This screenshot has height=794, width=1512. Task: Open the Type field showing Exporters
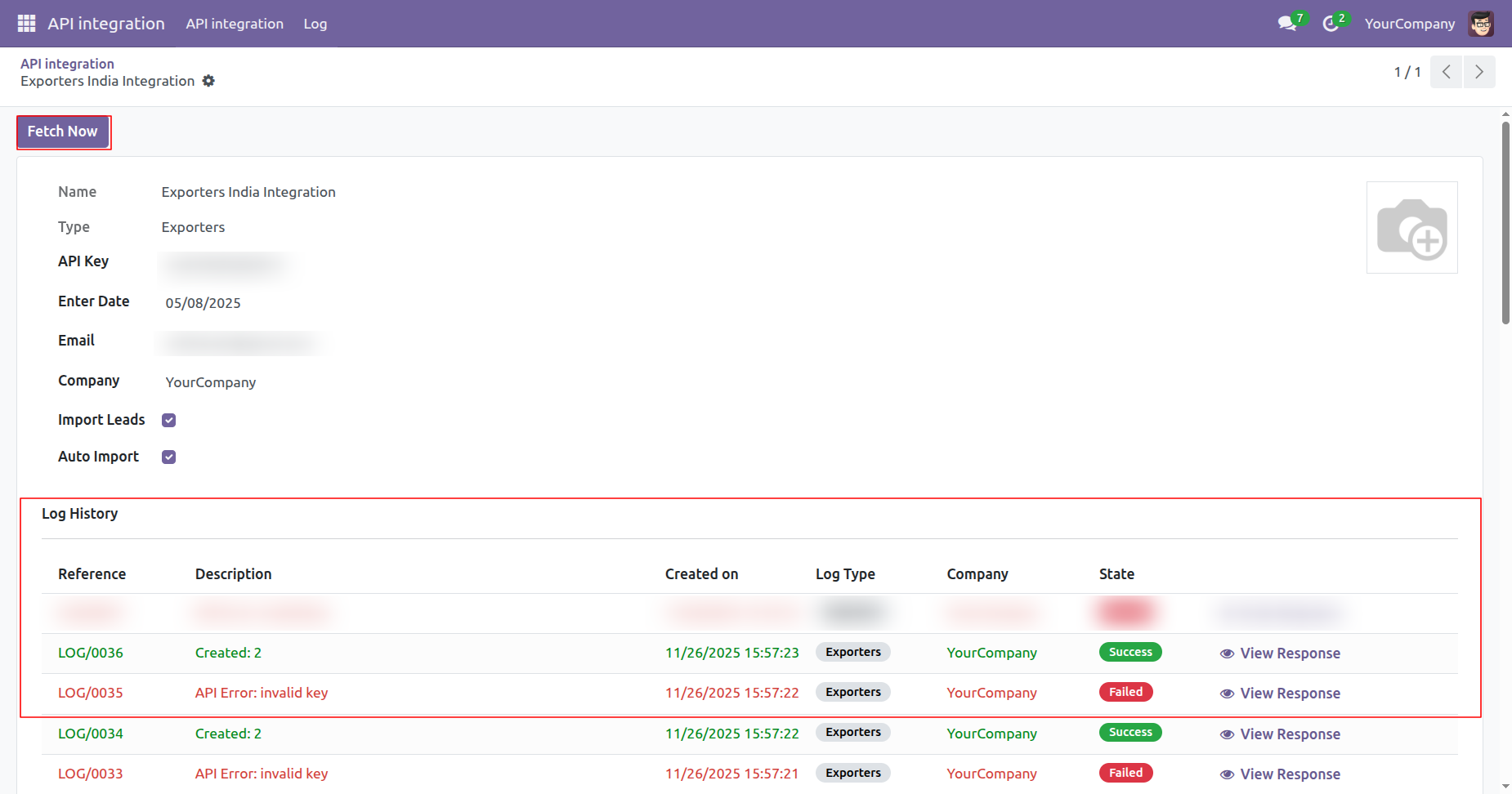[x=193, y=227]
